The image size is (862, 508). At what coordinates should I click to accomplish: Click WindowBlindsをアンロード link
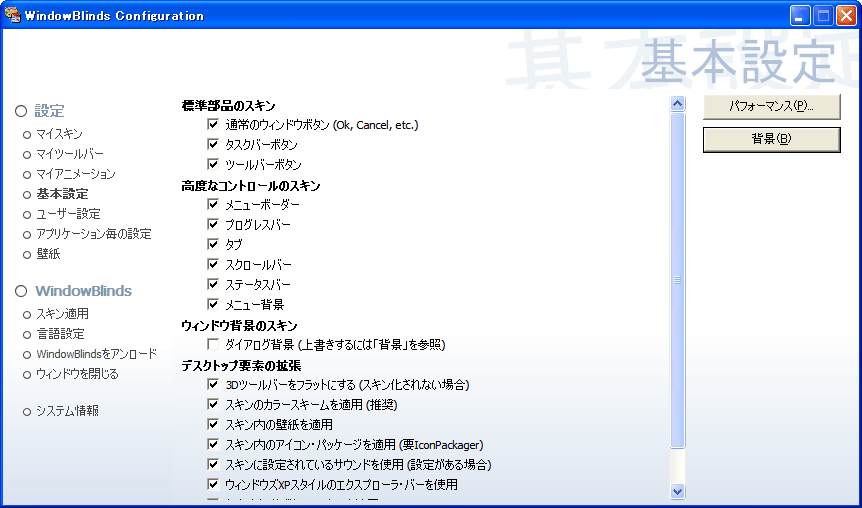97,354
